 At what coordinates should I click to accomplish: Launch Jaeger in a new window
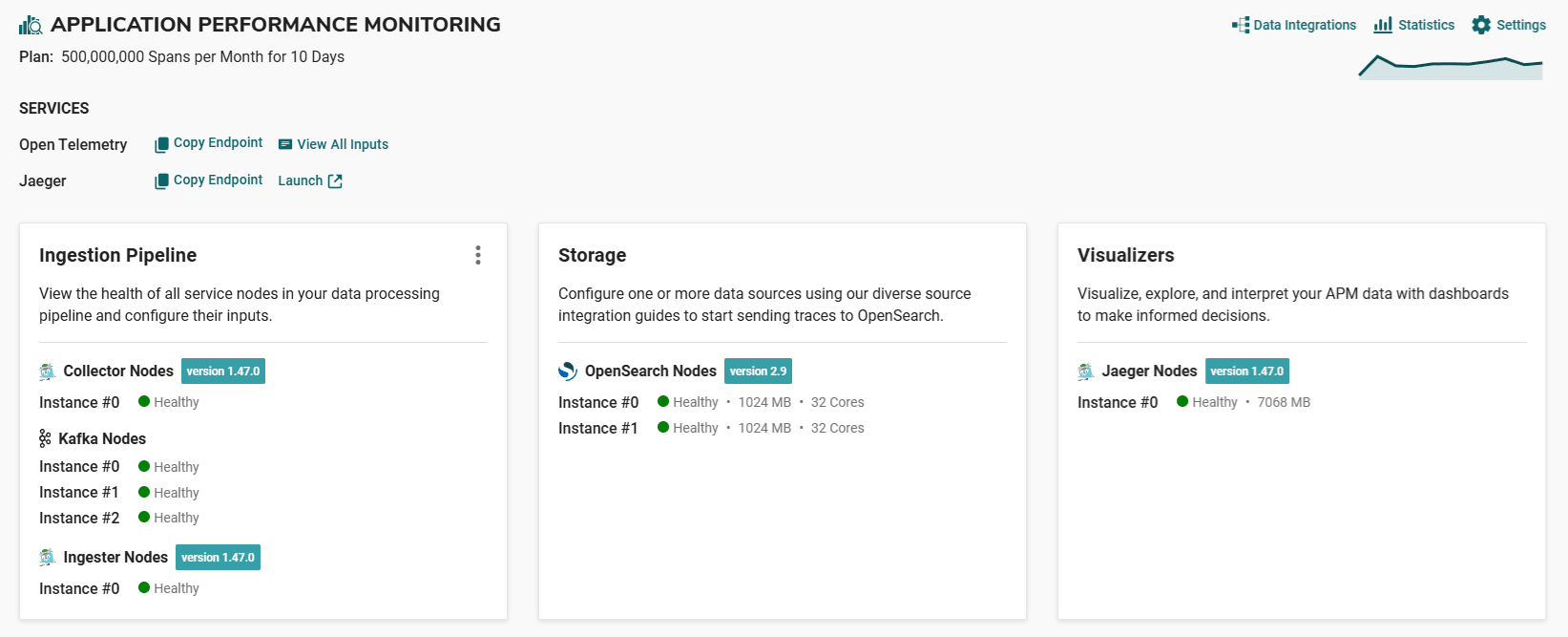pos(310,180)
